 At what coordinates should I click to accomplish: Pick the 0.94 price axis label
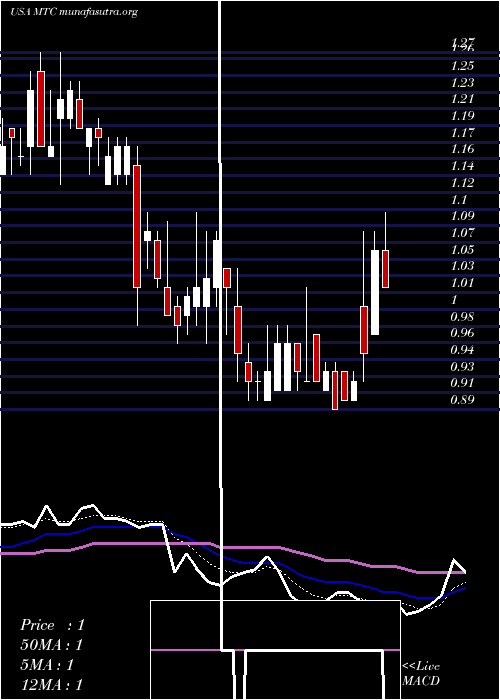462,350
